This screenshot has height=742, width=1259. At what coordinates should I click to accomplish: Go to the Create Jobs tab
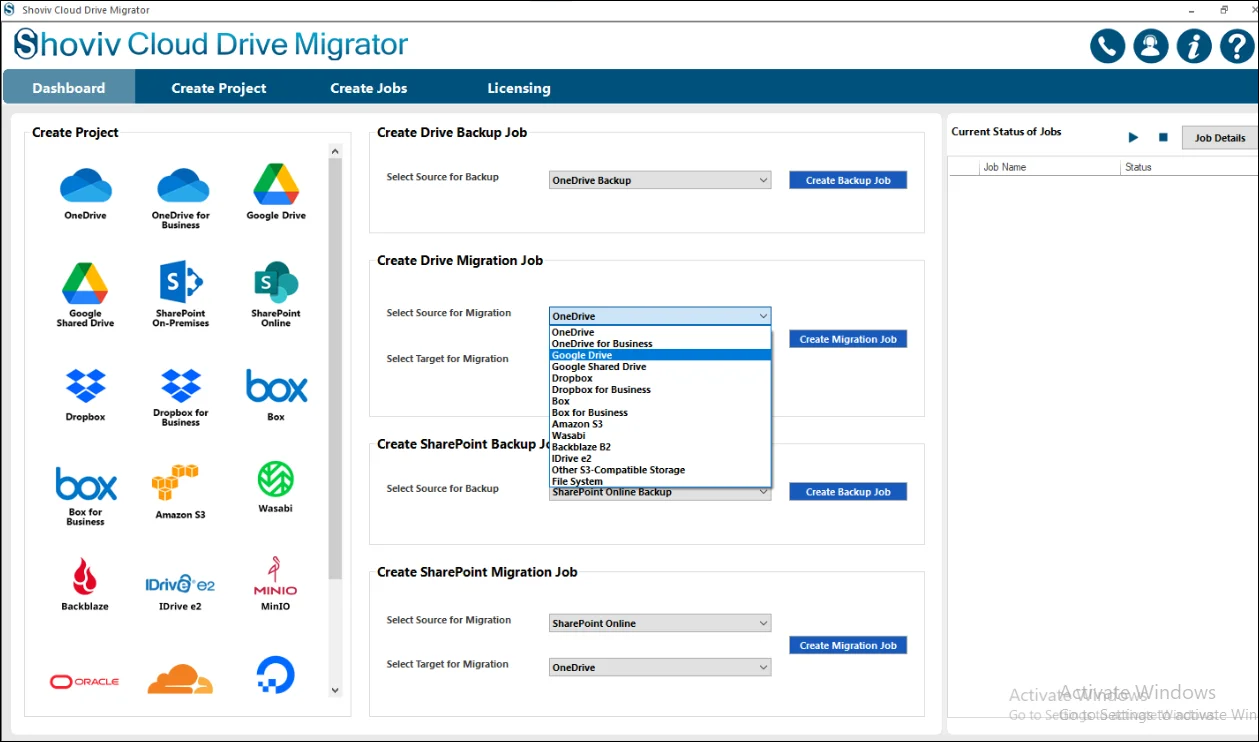tap(369, 88)
